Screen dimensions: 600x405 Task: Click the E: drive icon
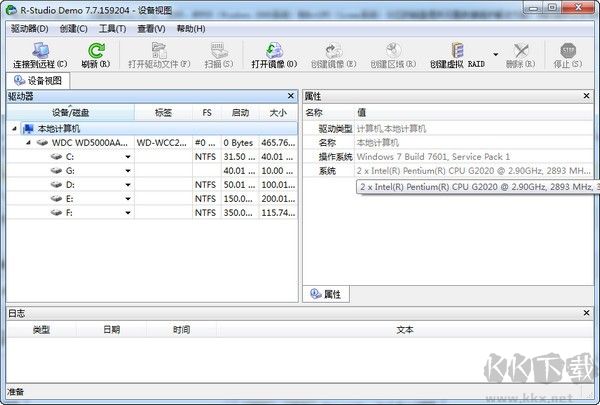(x=56, y=199)
